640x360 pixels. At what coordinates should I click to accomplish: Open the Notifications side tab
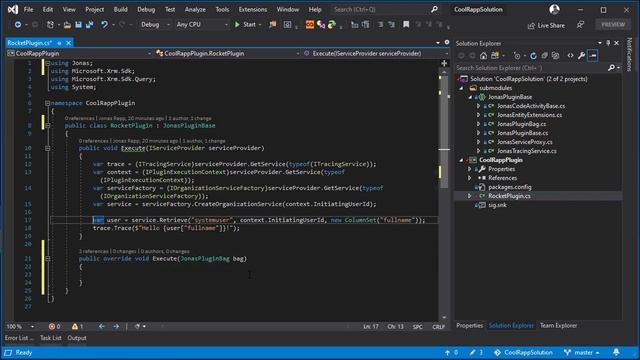pos(630,54)
